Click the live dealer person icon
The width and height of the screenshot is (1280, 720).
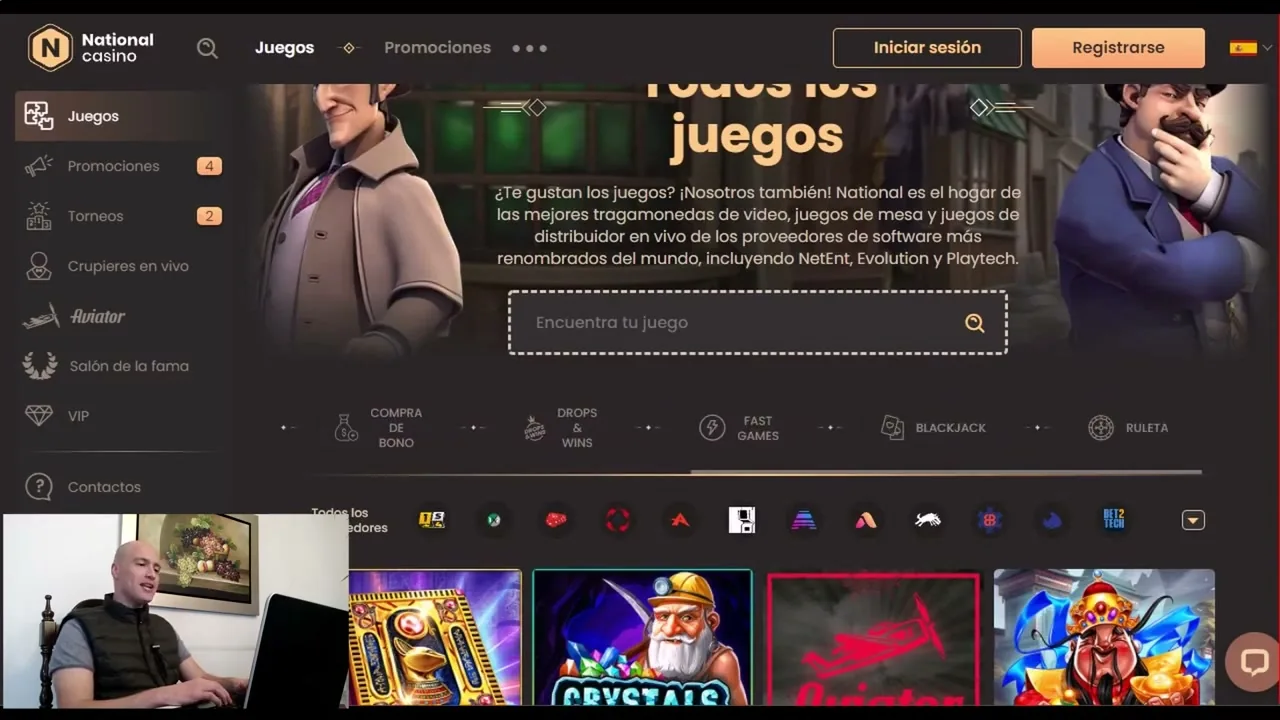click(39, 266)
